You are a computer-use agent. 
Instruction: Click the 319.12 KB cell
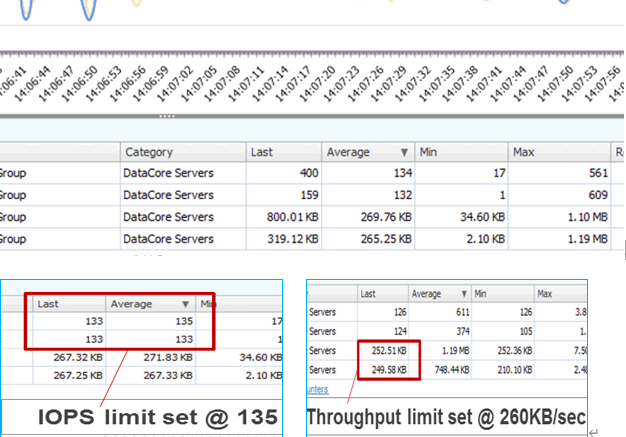coord(286,240)
